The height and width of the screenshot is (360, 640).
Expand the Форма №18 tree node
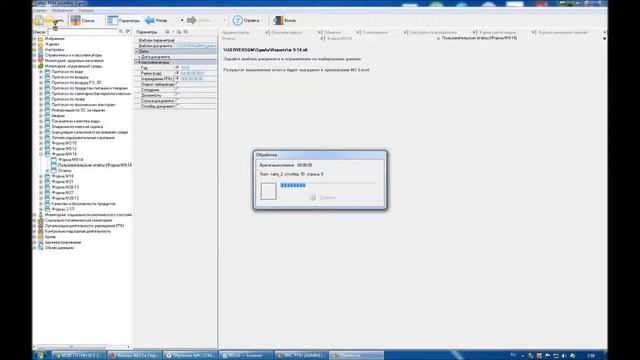(x=41, y=176)
